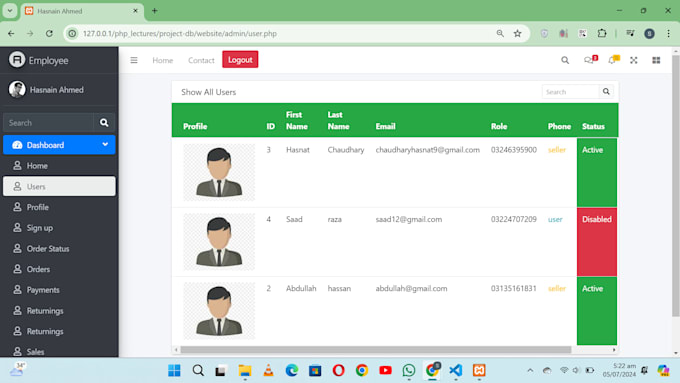Click the Hasnain Ahmed user name link
The height and width of the screenshot is (383, 680).
(57, 90)
